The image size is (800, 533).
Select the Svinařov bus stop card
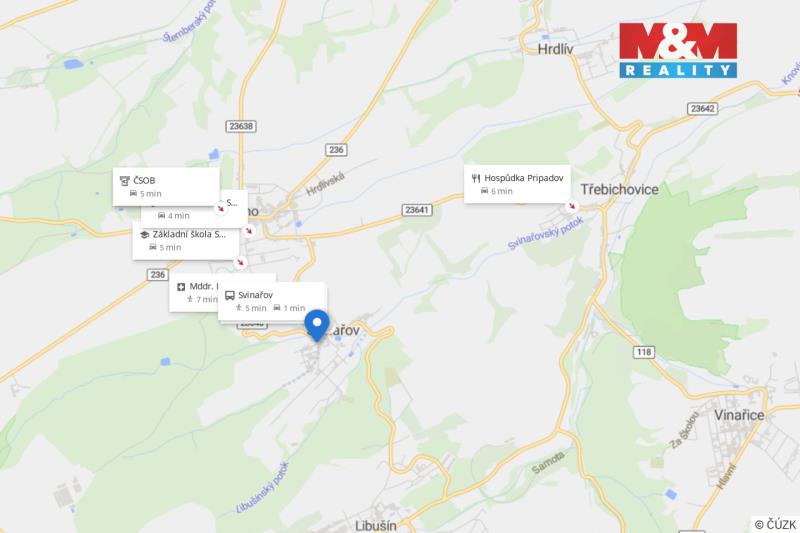pos(271,301)
